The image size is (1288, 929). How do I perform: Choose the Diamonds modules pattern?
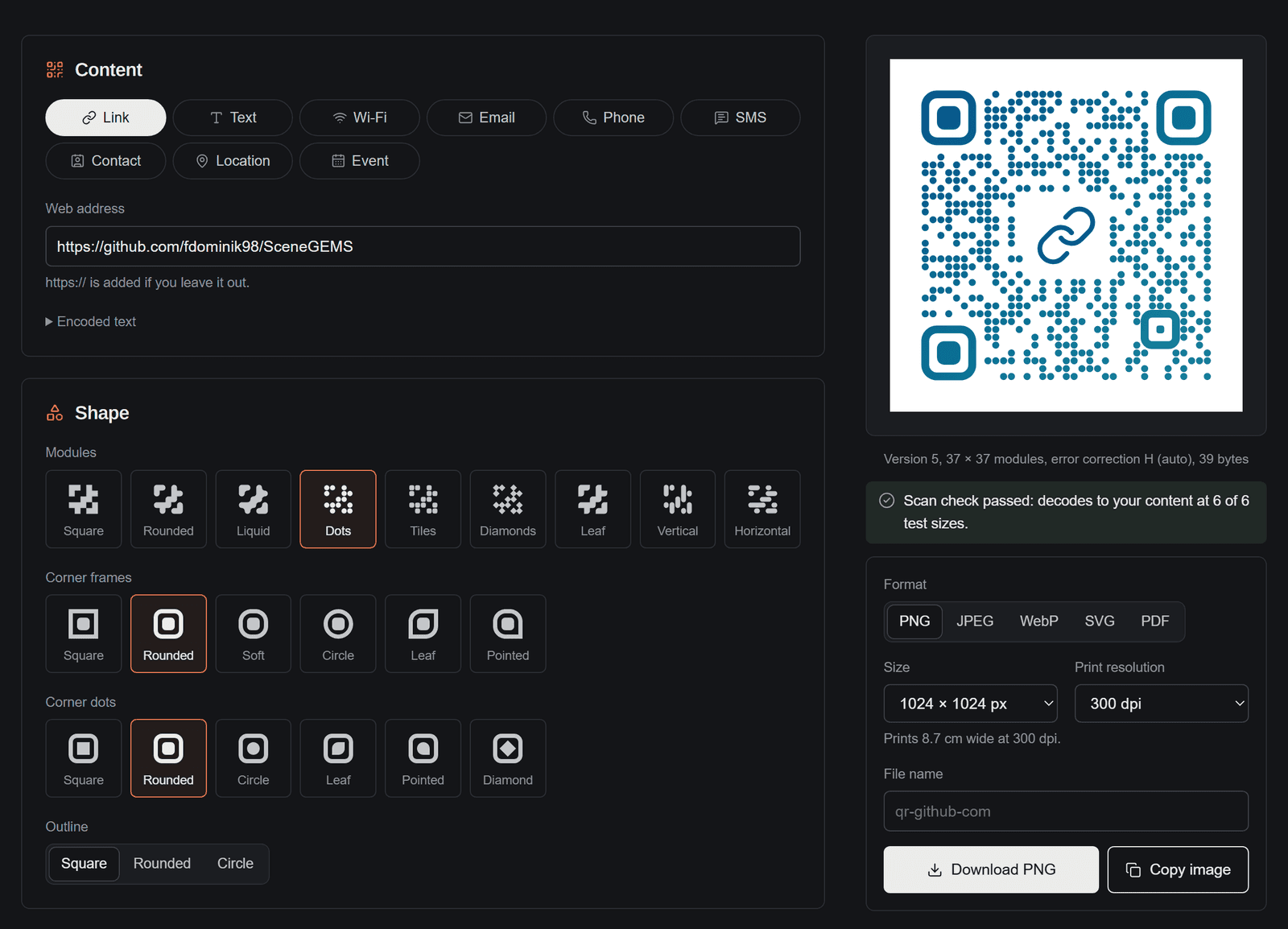(x=508, y=509)
